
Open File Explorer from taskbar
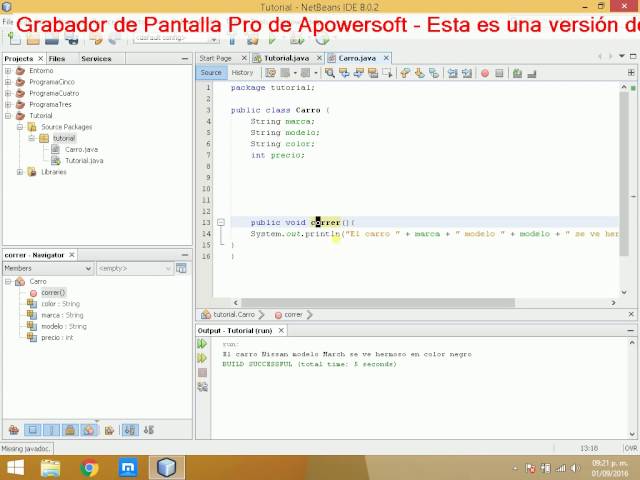click(51, 468)
